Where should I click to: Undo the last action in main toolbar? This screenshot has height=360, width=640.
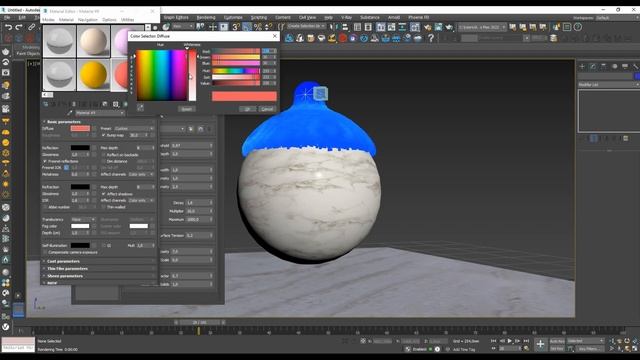[8, 27]
